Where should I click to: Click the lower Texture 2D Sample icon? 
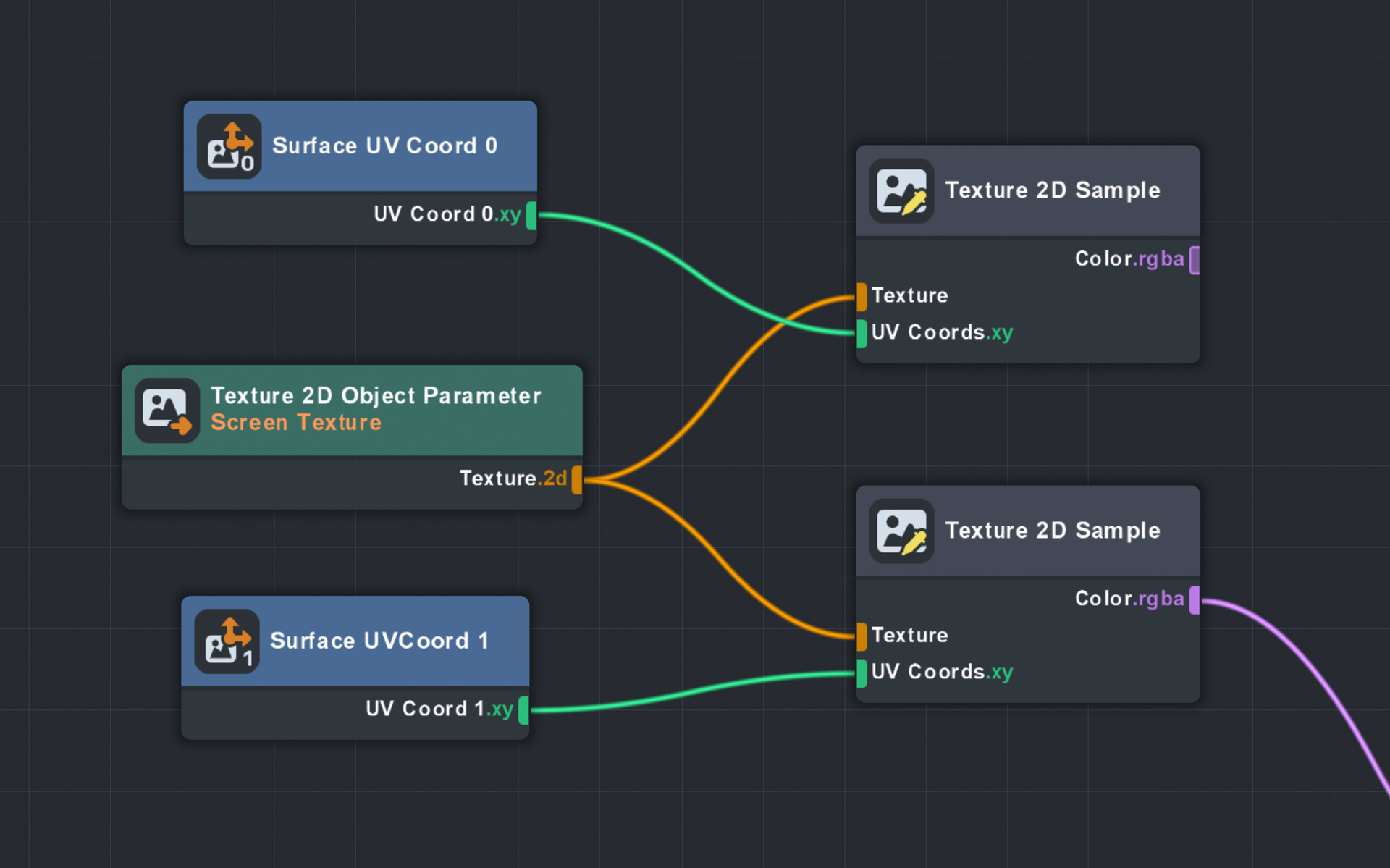point(901,531)
